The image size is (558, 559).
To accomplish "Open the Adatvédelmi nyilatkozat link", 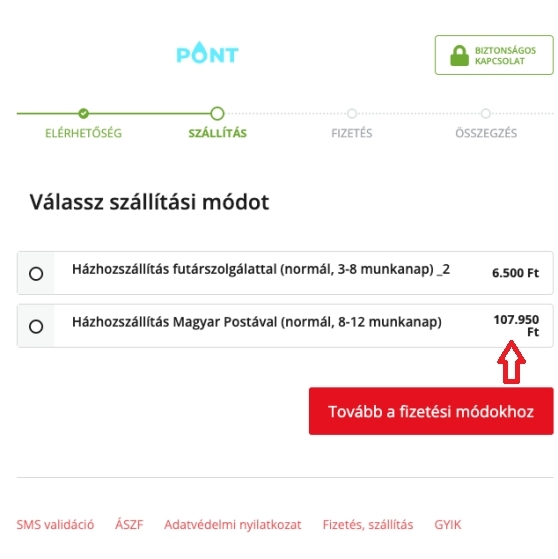I will pyautogui.click(x=232, y=525).
